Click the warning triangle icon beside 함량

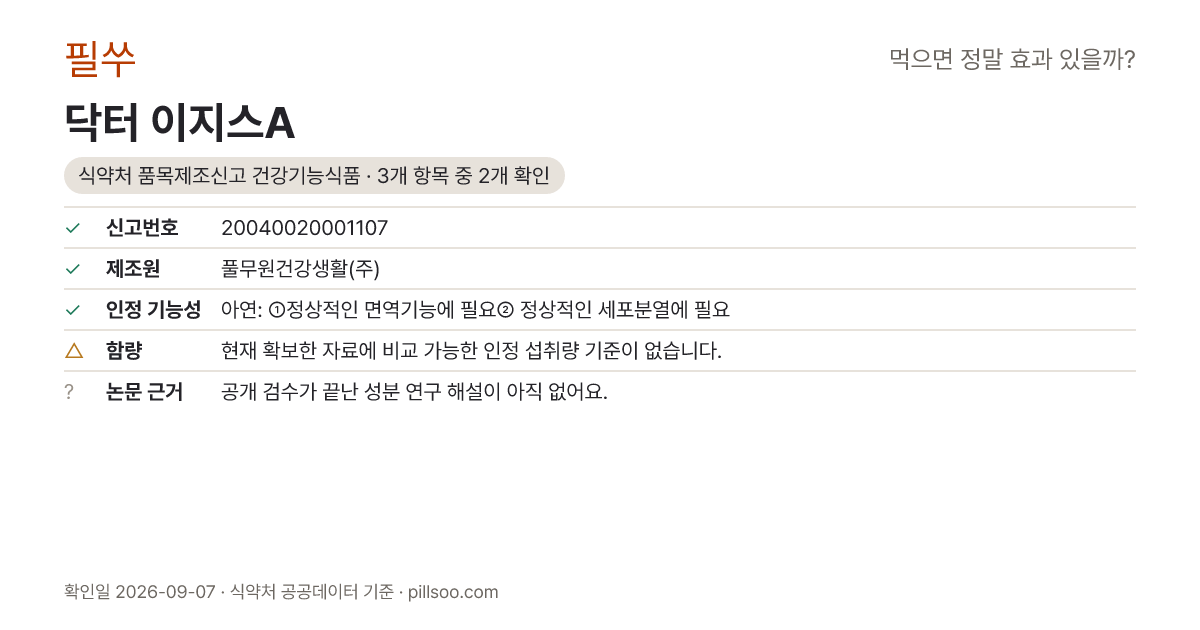[x=73, y=350]
